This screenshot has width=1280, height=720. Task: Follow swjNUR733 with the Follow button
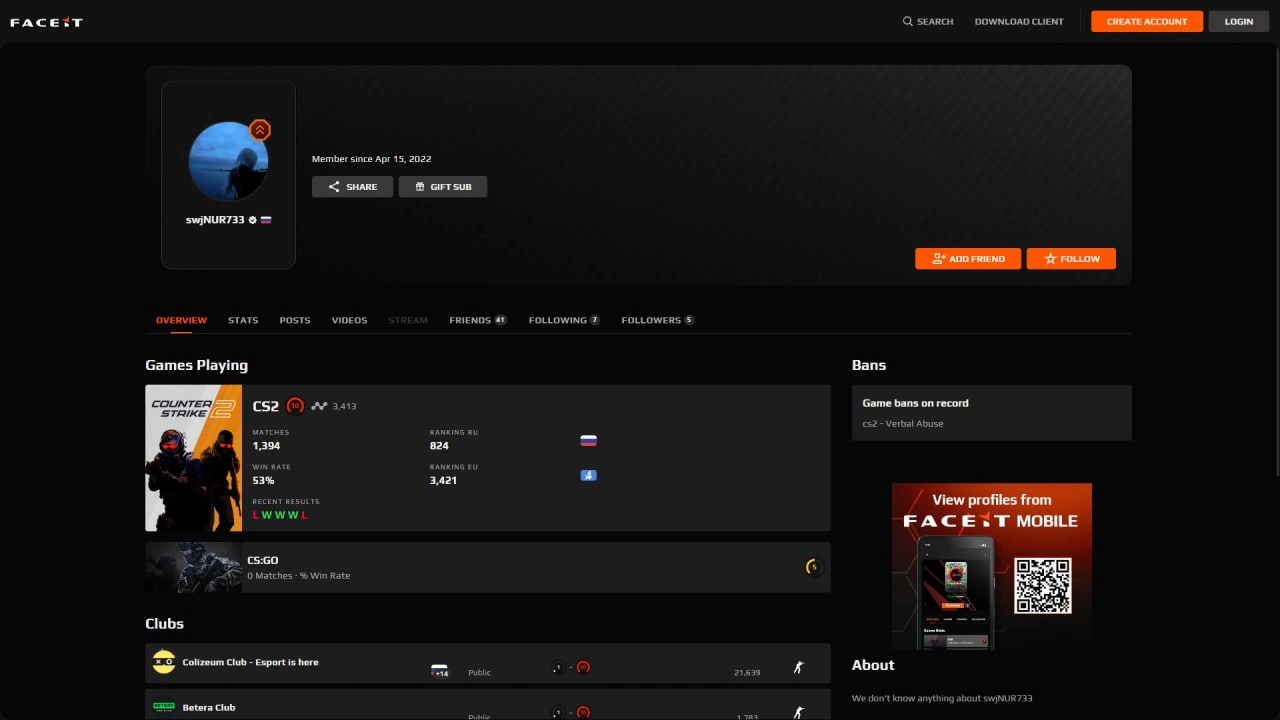click(x=1071, y=258)
